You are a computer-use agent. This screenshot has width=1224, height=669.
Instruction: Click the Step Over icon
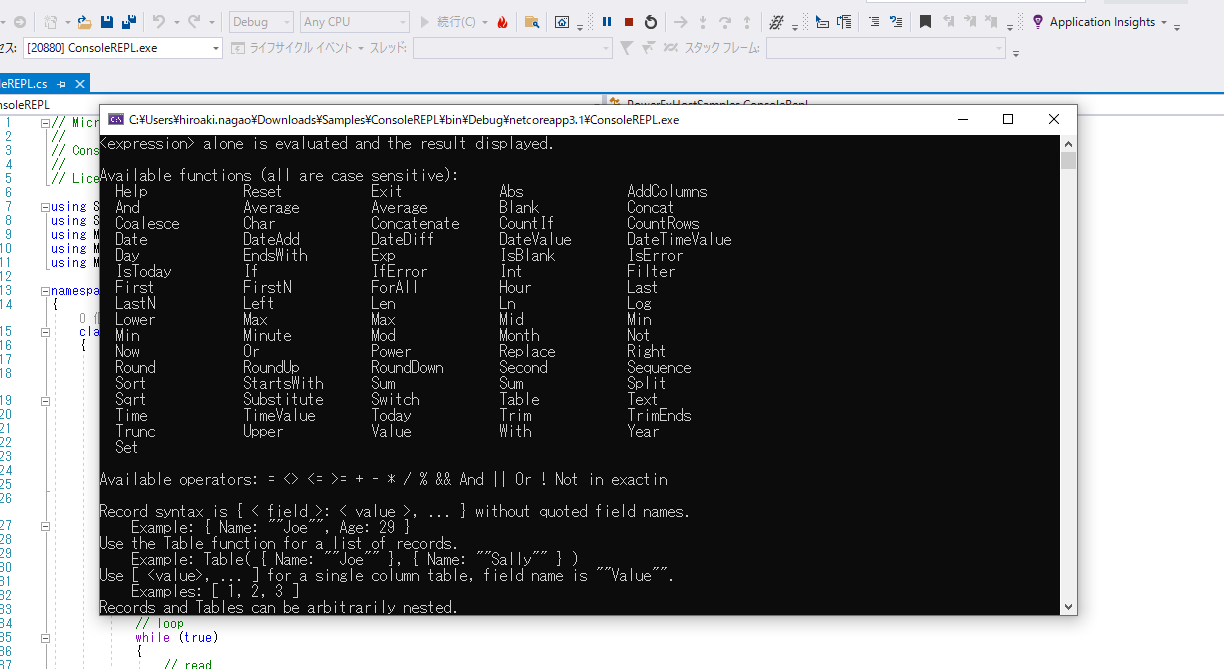(725, 22)
